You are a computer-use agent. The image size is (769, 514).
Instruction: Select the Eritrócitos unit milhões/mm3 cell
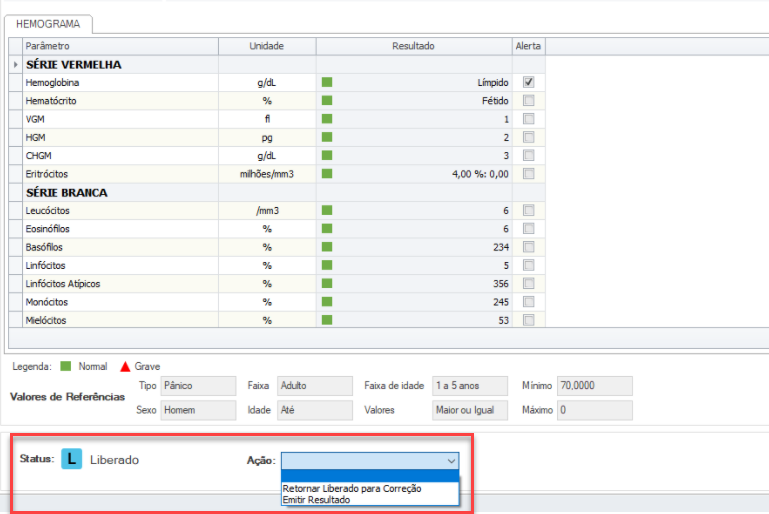[267, 174]
